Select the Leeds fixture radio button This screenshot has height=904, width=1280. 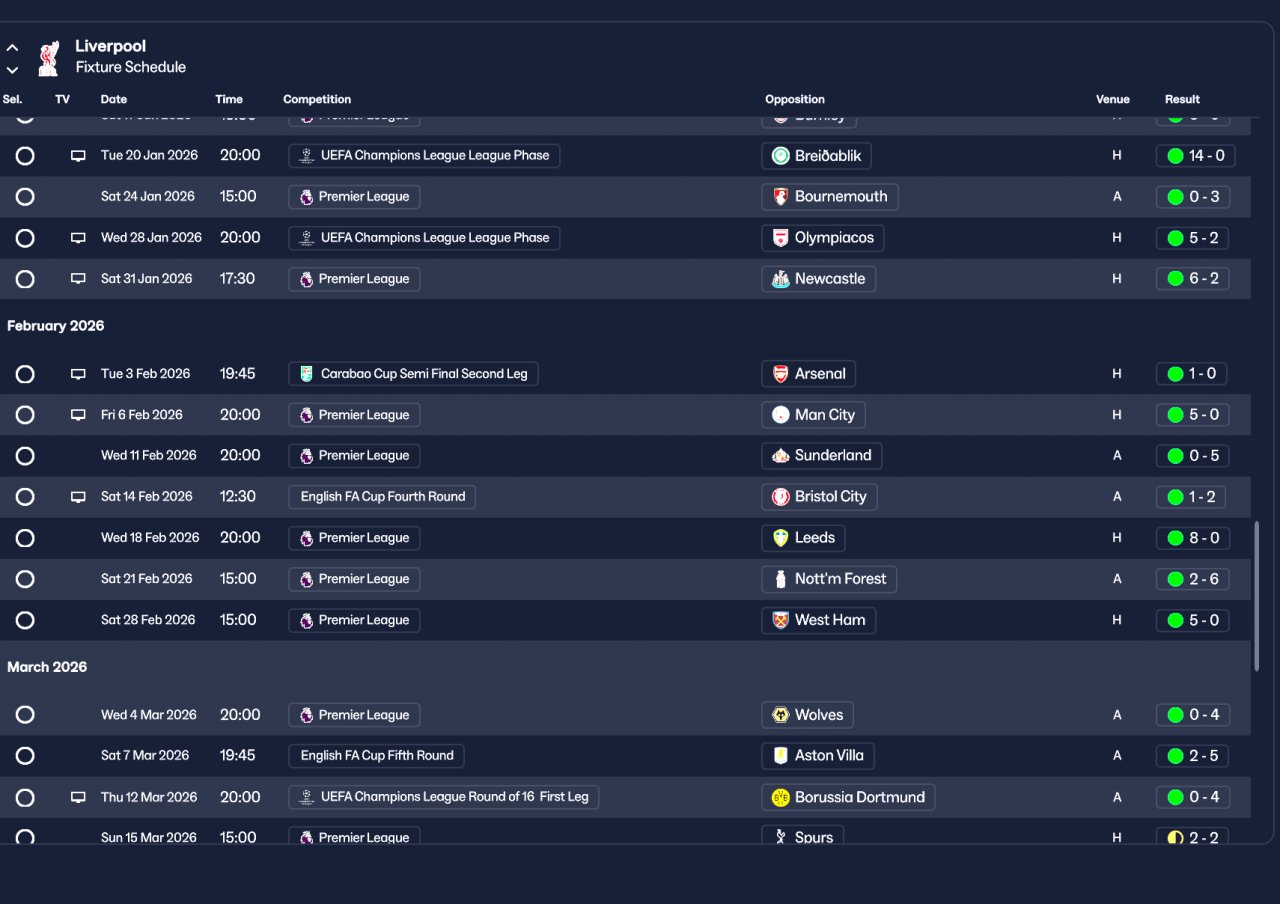pos(25,538)
